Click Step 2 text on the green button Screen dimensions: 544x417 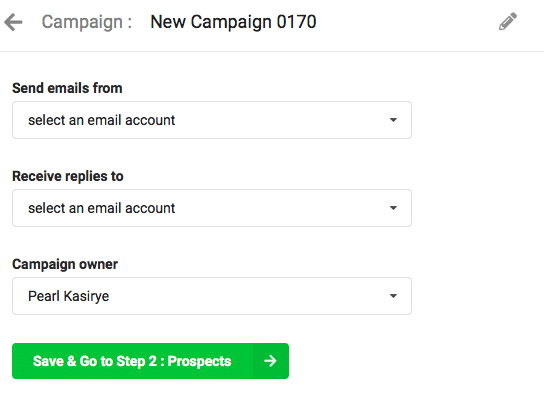point(136,361)
